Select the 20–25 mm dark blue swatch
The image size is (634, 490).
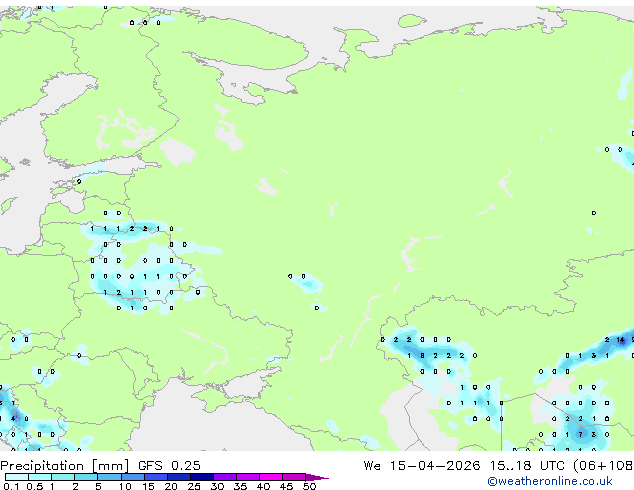tap(179, 477)
